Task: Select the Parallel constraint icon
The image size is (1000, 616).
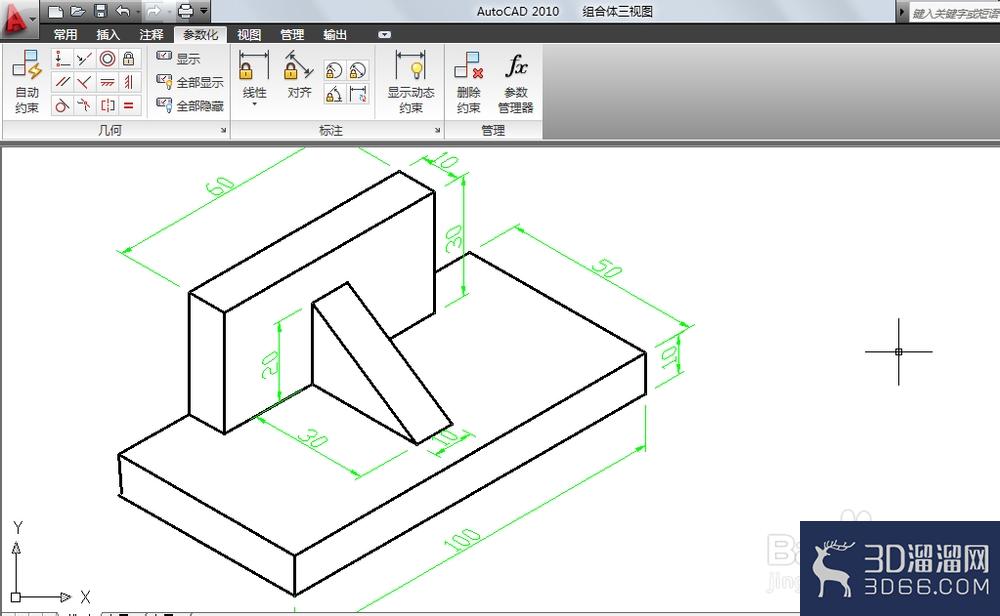Action: (62, 82)
